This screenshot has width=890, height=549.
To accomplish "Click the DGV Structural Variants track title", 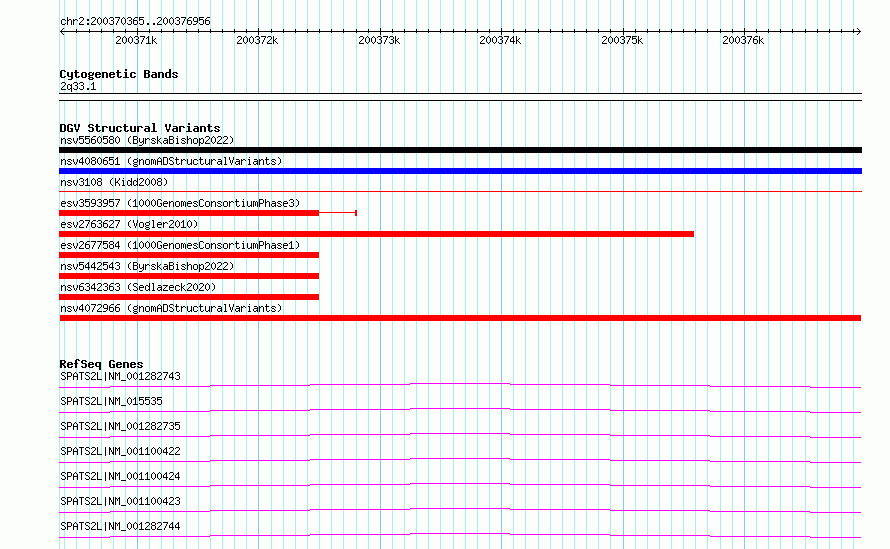I will [140, 128].
